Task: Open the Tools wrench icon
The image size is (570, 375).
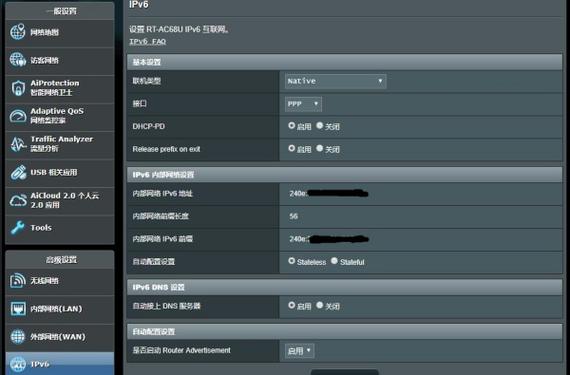Action: pyautogui.click(x=17, y=228)
